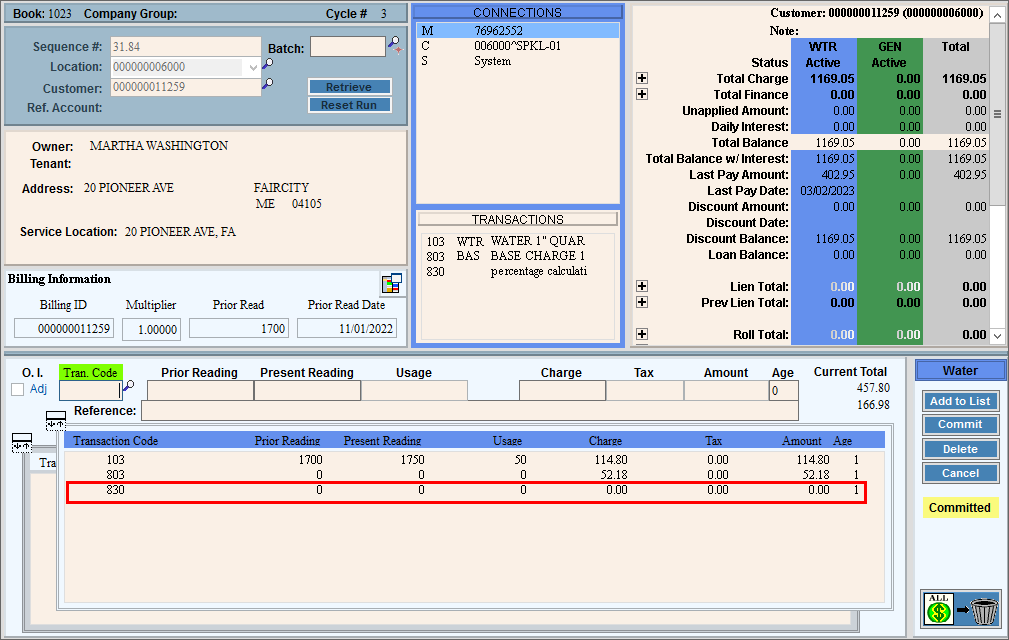Click the Retrieve button
Viewport: 1009px width, 640px height.
[349, 87]
